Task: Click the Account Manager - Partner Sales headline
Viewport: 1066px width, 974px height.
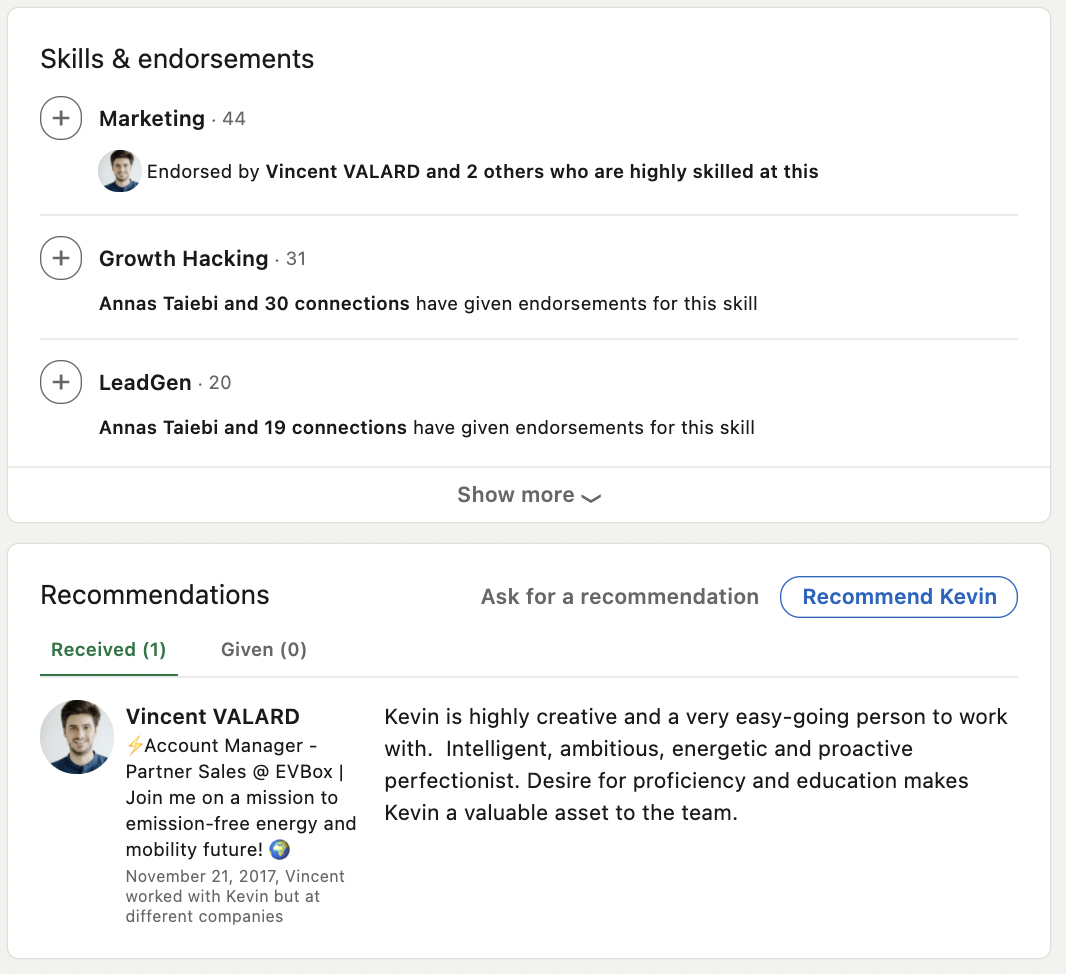Action: click(241, 798)
